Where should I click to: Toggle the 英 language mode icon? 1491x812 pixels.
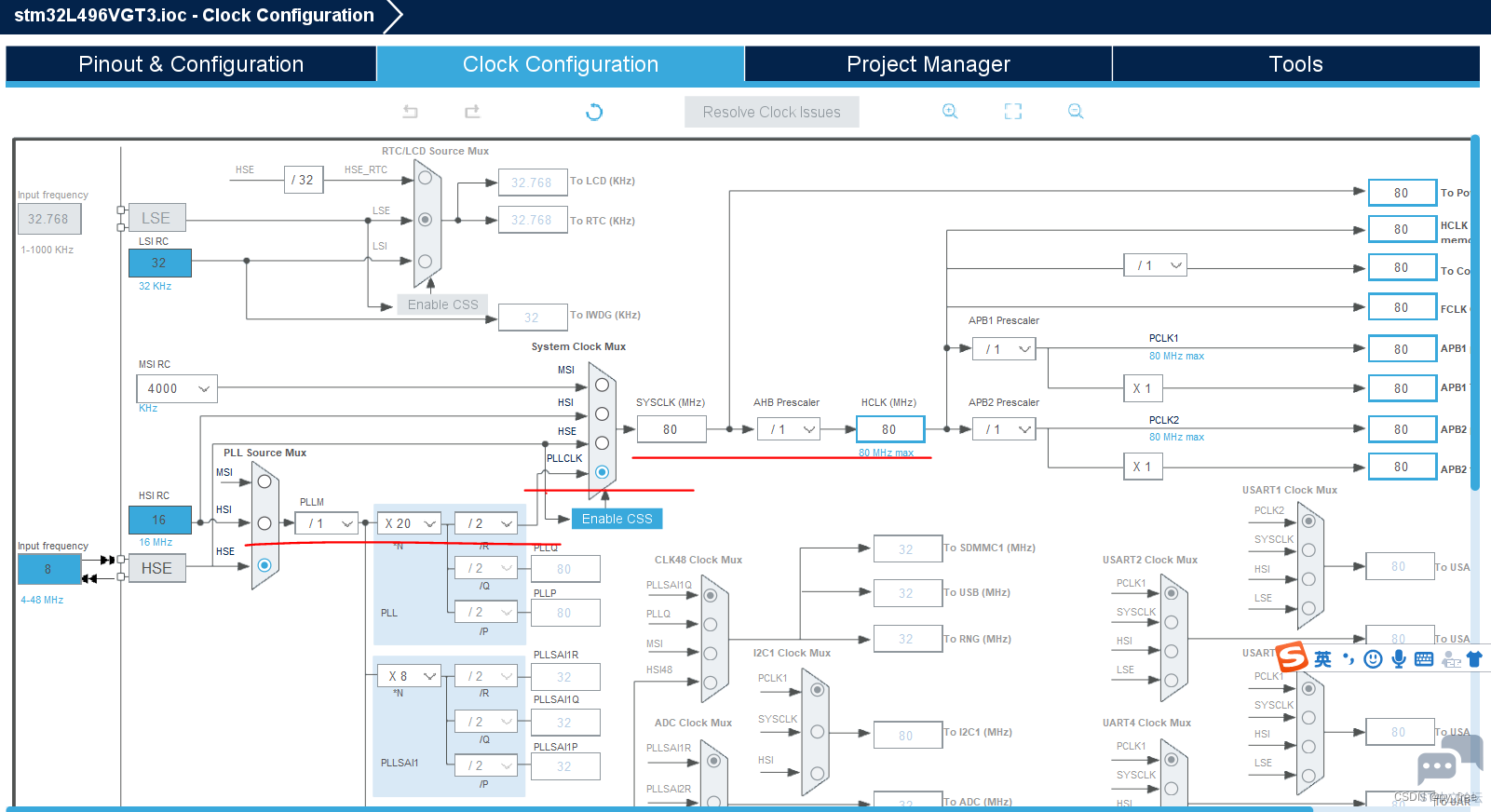(x=1322, y=659)
